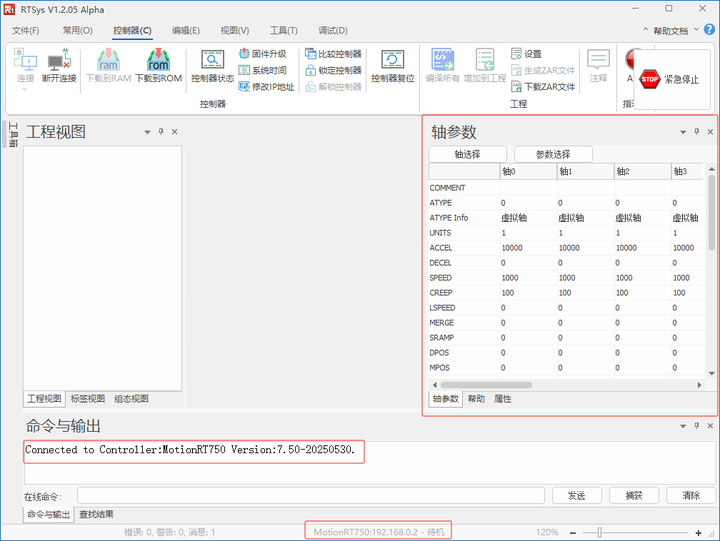This screenshot has height=541, width=720.
Task: Open the 视图(V) ribbon tab
Action: (x=235, y=31)
